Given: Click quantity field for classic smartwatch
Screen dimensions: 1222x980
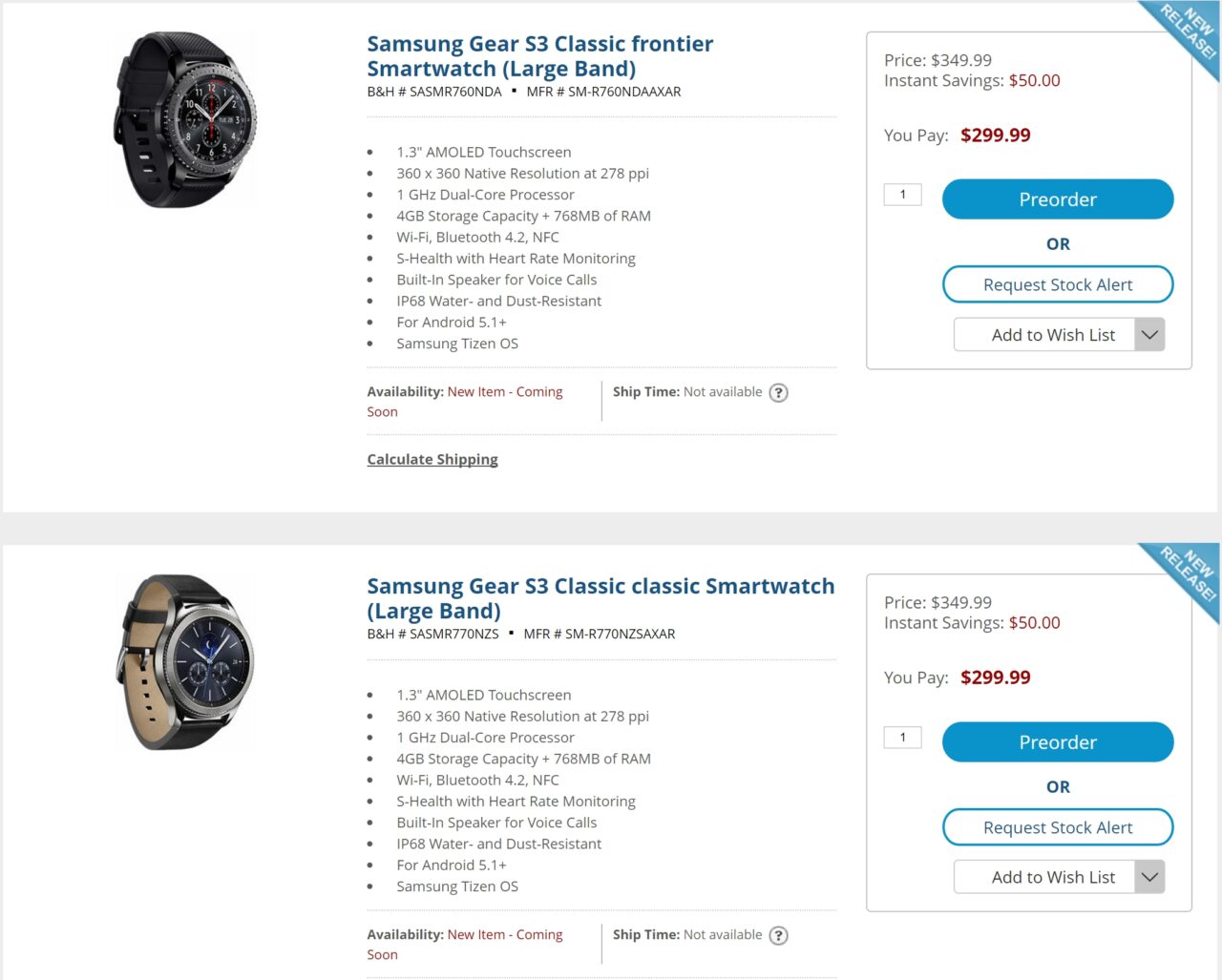Looking at the screenshot, I should point(902,738).
